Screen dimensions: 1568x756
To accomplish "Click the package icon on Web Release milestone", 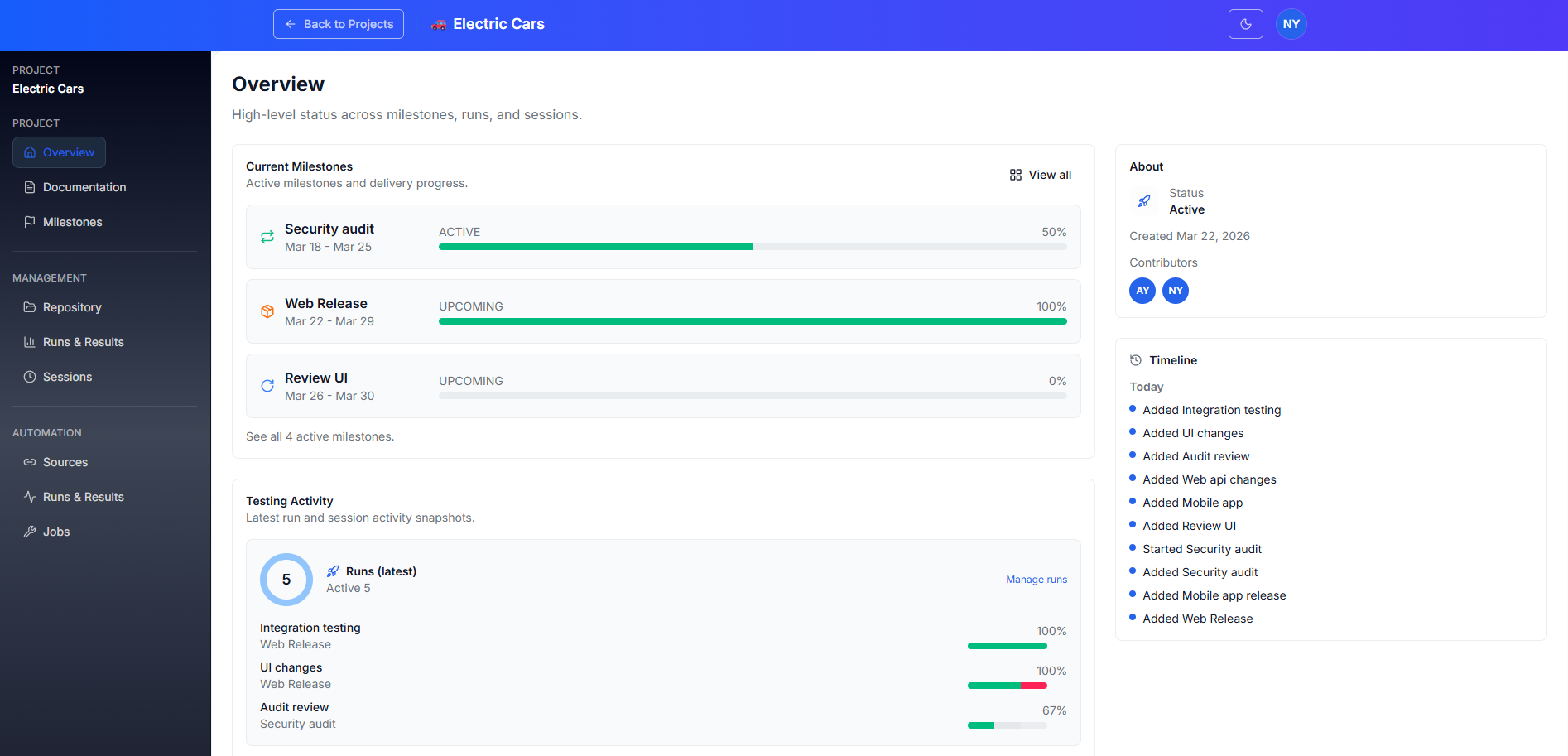I will point(267,311).
